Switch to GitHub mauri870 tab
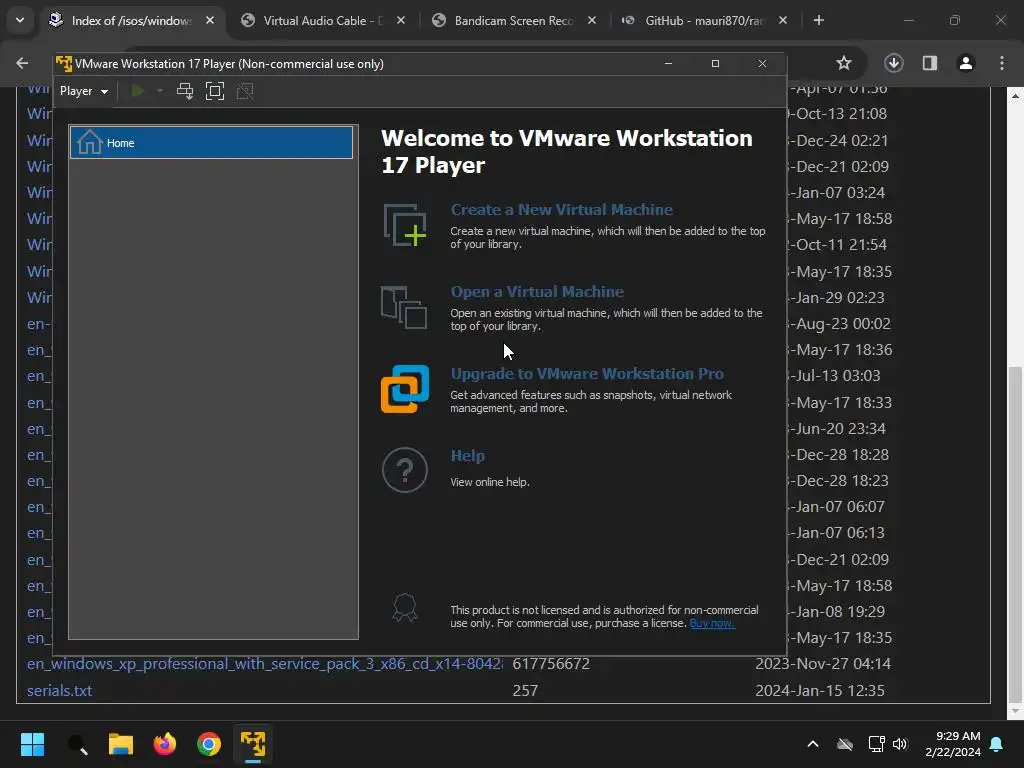The width and height of the screenshot is (1024, 768). tap(704, 20)
